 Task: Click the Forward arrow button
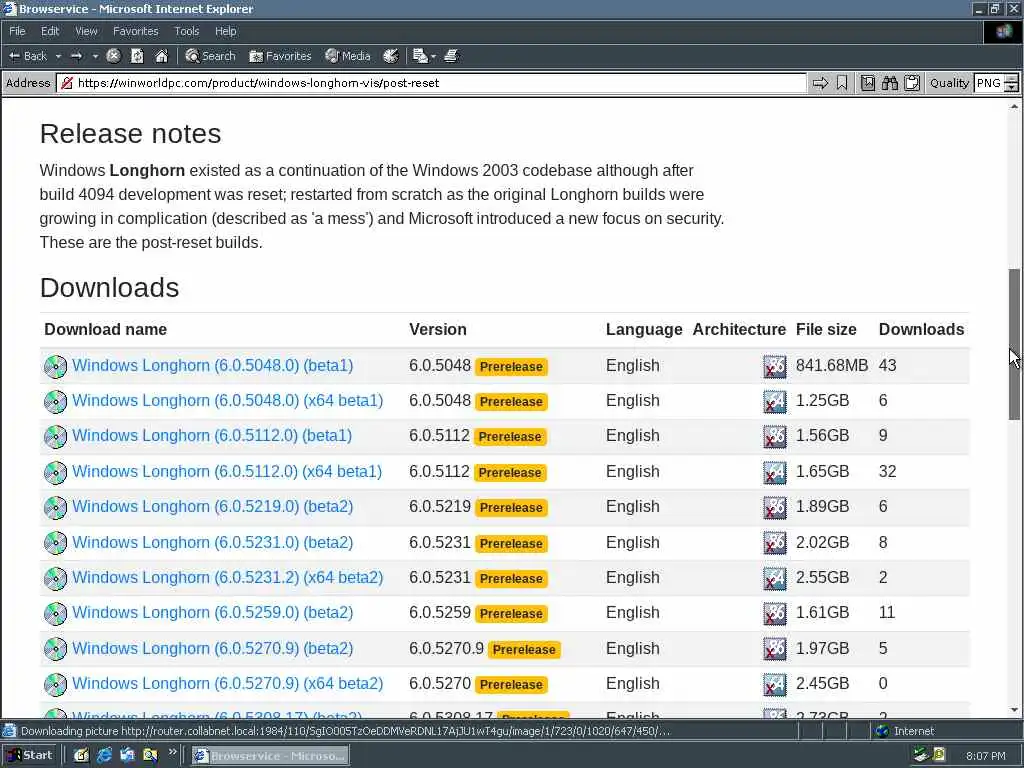[76, 56]
